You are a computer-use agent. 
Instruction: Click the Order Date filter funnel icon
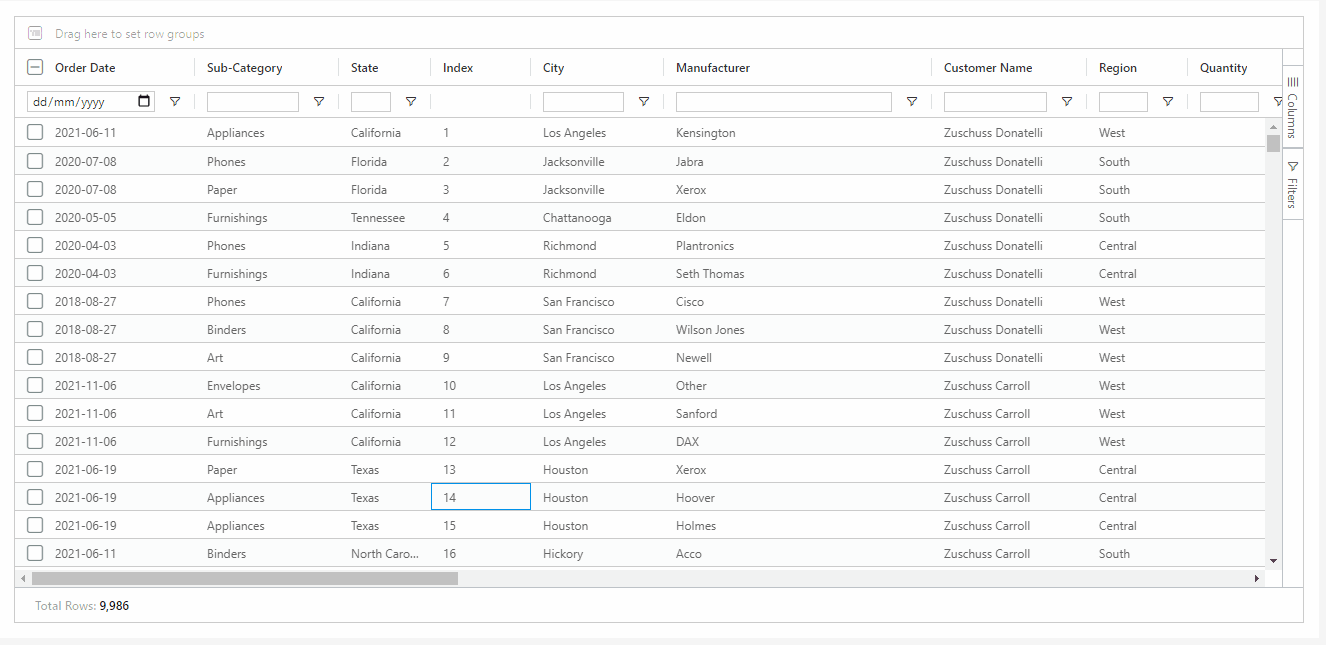[175, 102]
